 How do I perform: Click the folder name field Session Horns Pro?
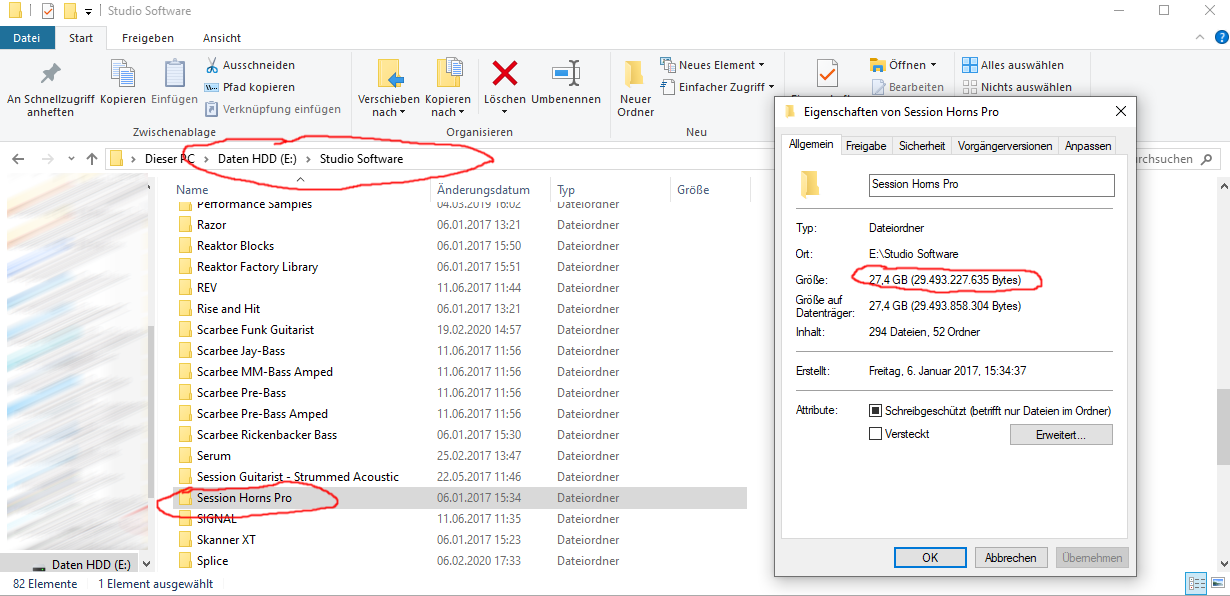991,185
